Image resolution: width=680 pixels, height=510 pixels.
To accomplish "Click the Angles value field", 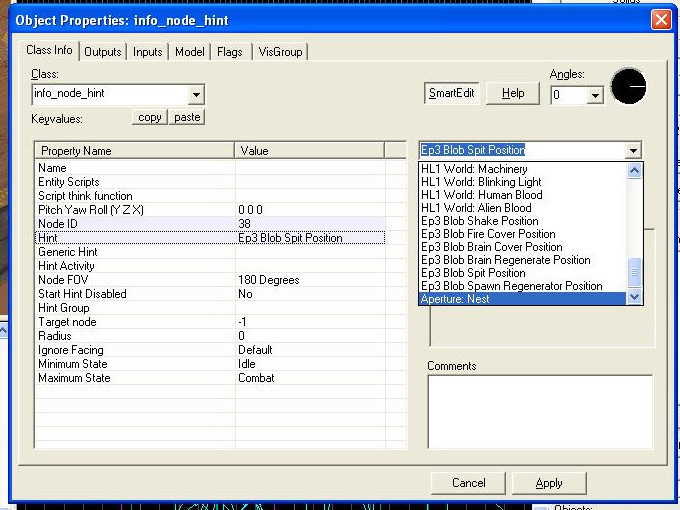I will tap(569, 95).
